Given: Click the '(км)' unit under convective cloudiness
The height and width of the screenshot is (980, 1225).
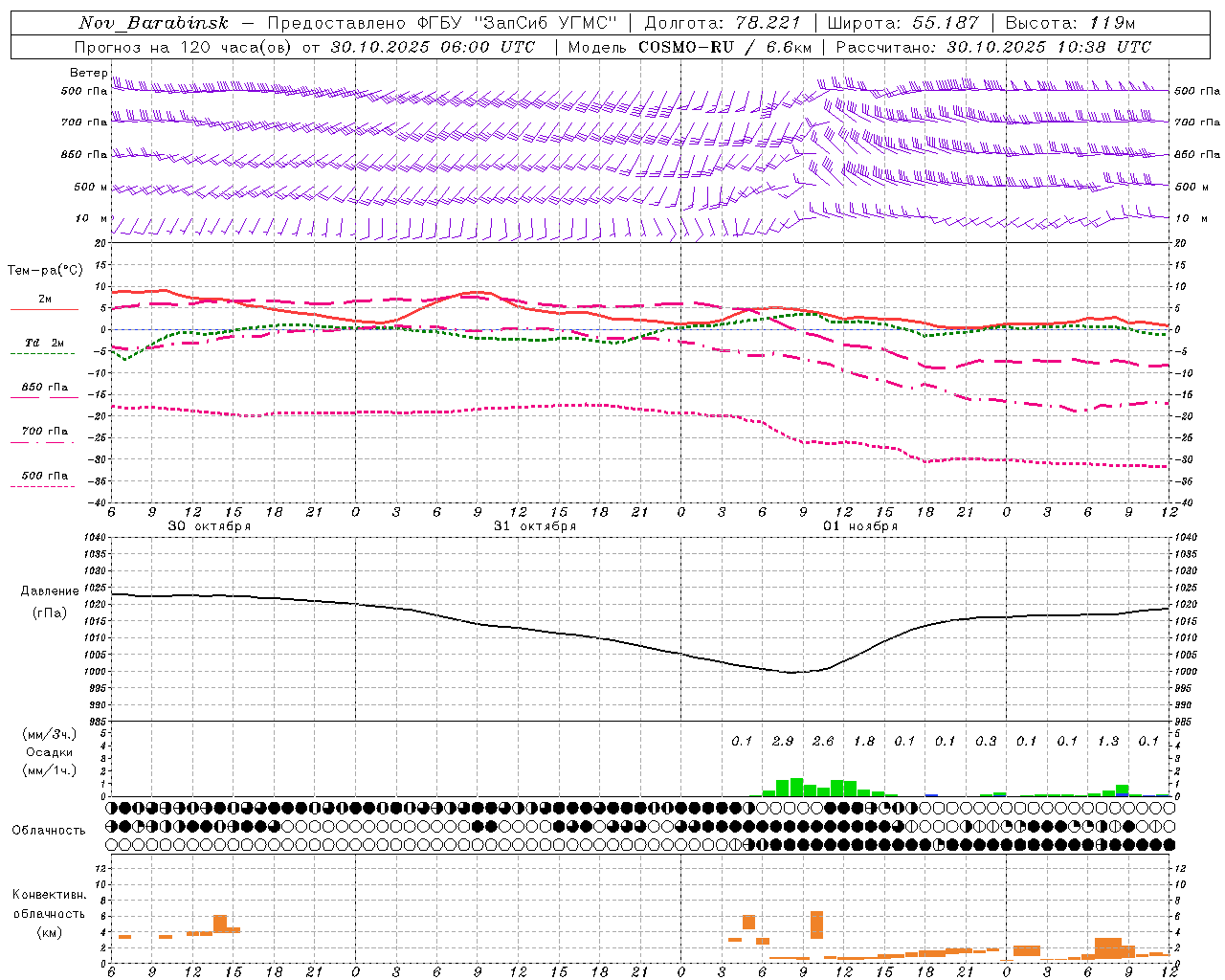Looking at the screenshot, I should 50,932.
